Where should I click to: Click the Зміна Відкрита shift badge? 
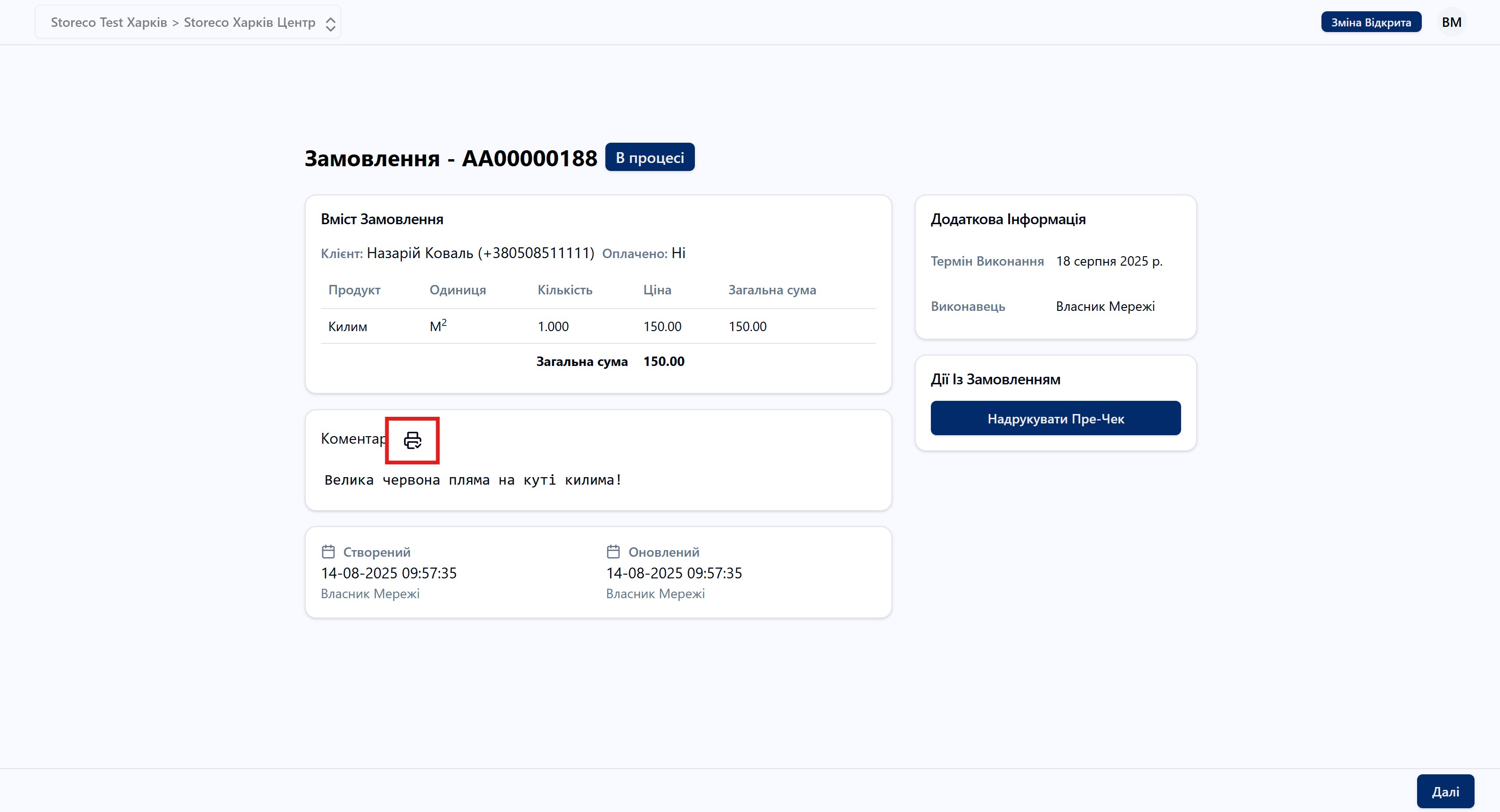[x=1371, y=22]
